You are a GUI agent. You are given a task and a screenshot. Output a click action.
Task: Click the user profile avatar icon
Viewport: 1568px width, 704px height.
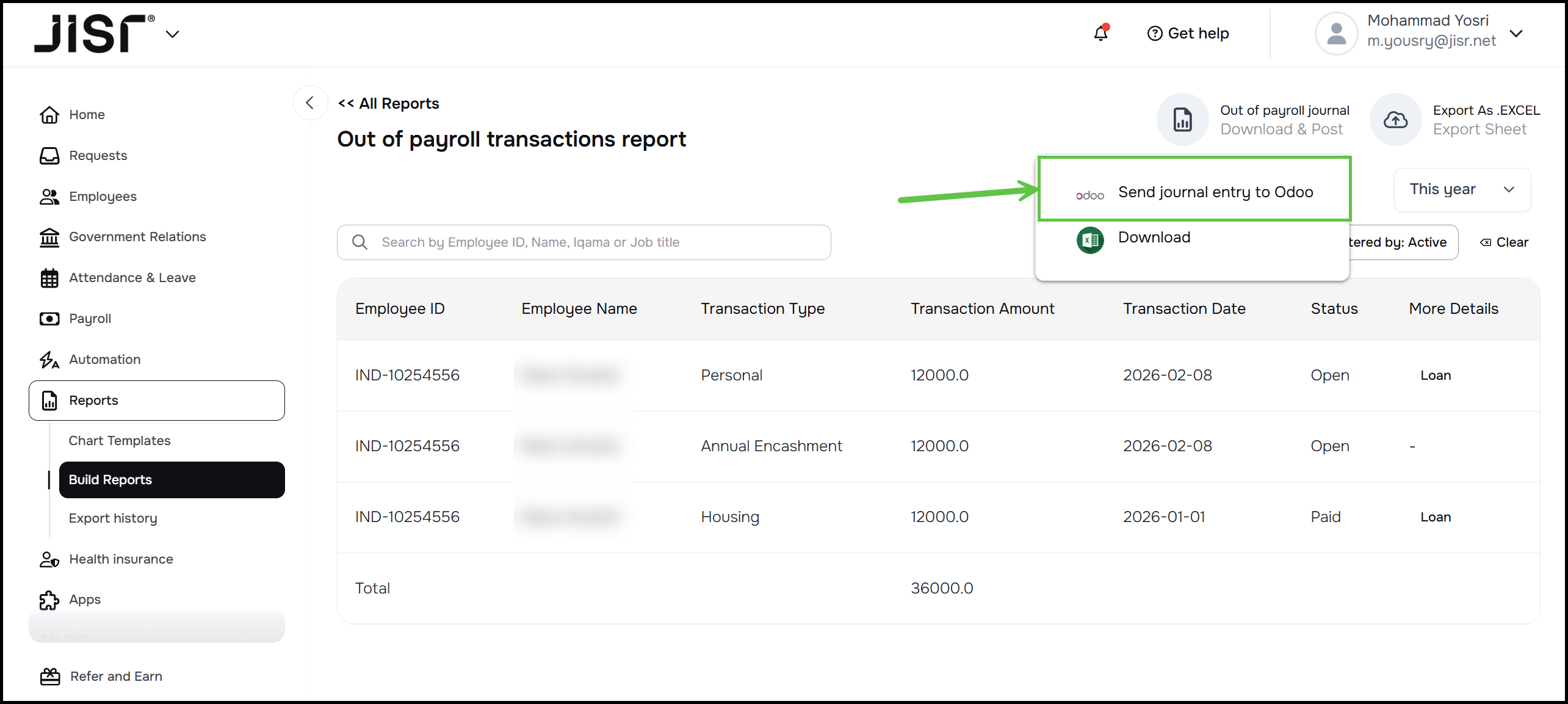tap(1336, 34)
